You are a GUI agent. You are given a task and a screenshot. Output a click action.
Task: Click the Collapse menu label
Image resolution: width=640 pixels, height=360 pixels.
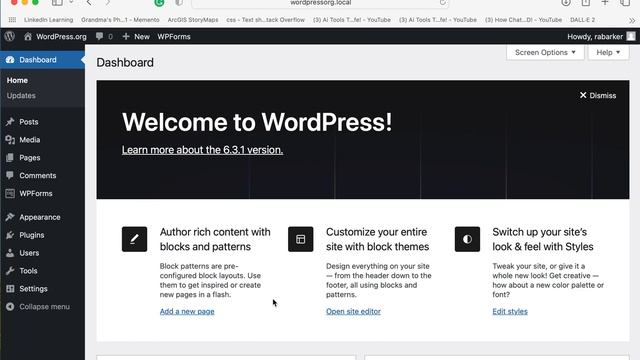44,307
